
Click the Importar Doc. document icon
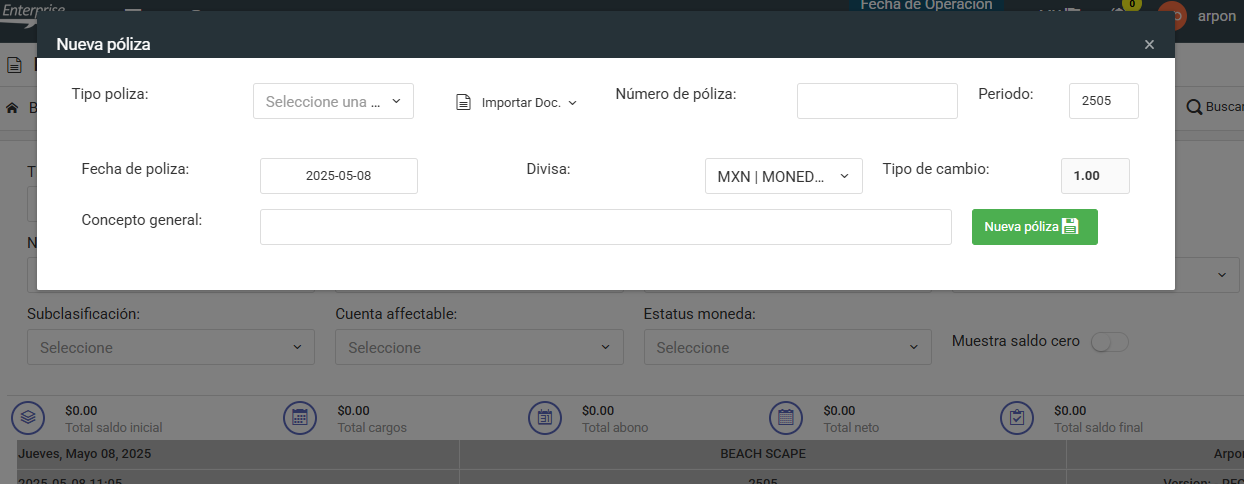[x=463, y=102]
